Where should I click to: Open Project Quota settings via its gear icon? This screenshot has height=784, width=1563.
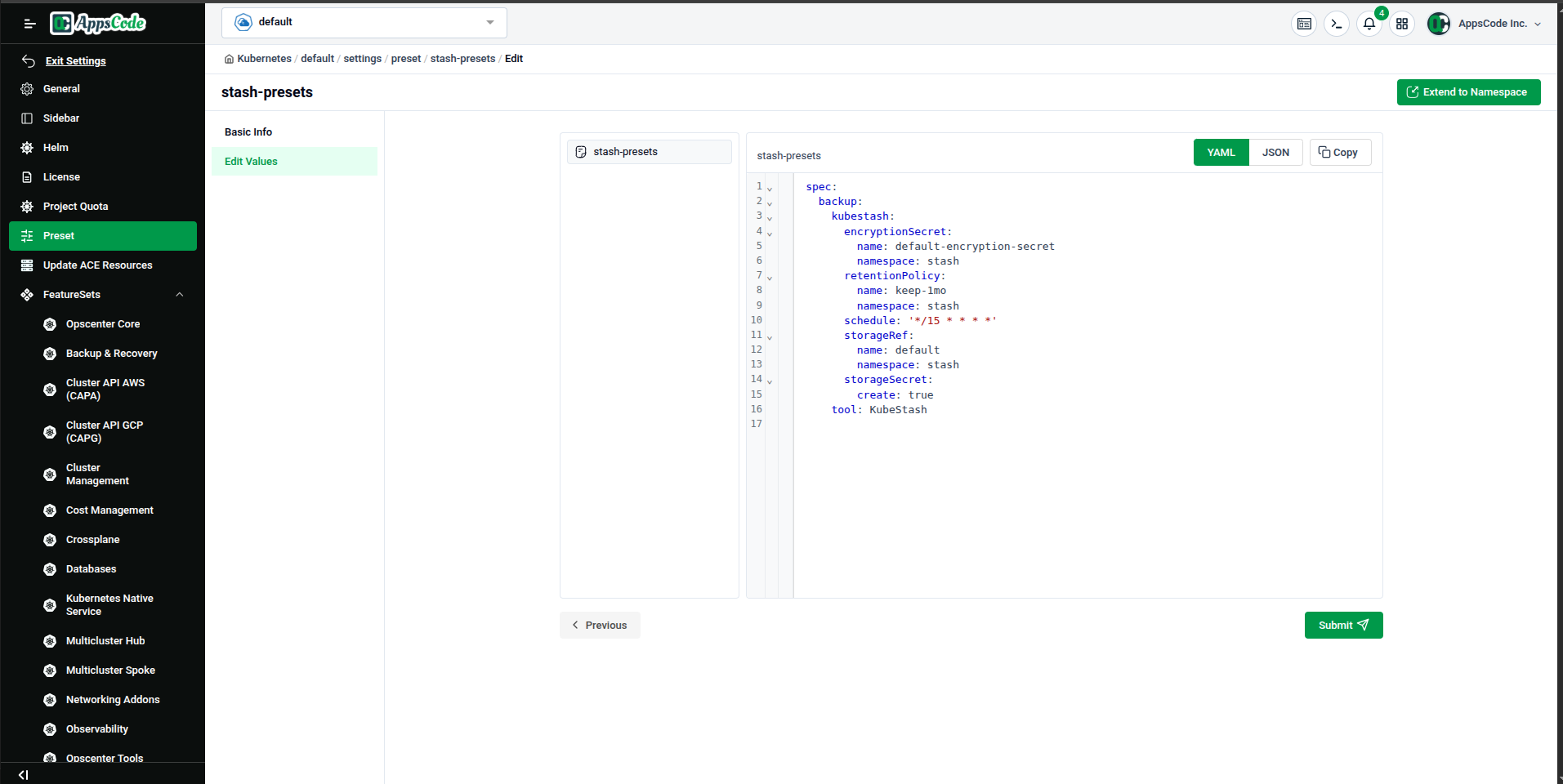point(27,206)
